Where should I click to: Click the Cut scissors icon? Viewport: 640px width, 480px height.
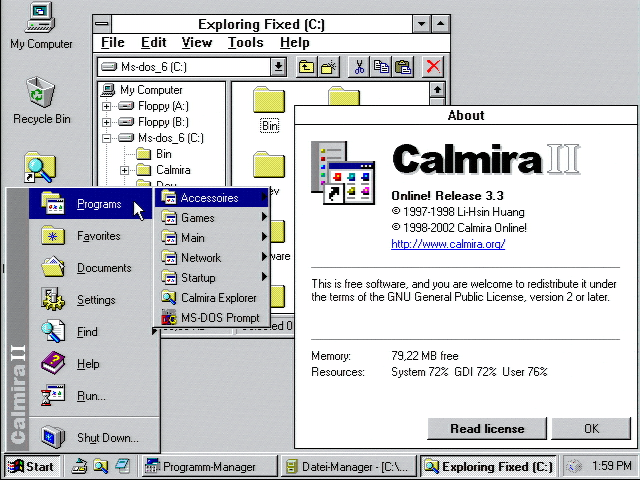(359, 67)
